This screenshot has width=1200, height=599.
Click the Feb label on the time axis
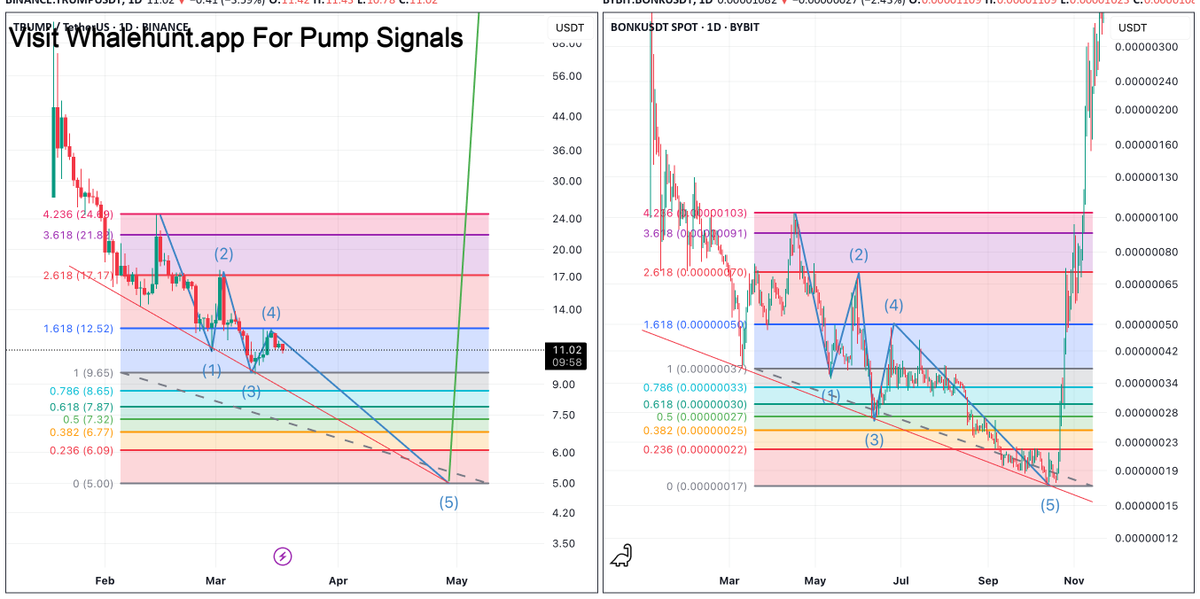104,580
